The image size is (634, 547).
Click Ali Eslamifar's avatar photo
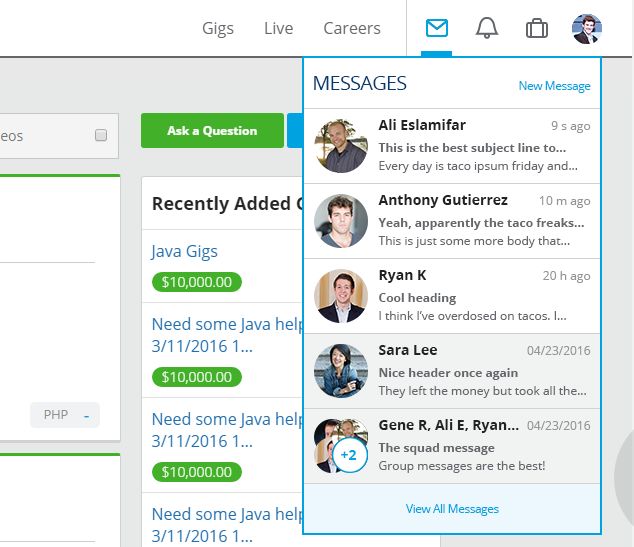click(x=341, y=146)
